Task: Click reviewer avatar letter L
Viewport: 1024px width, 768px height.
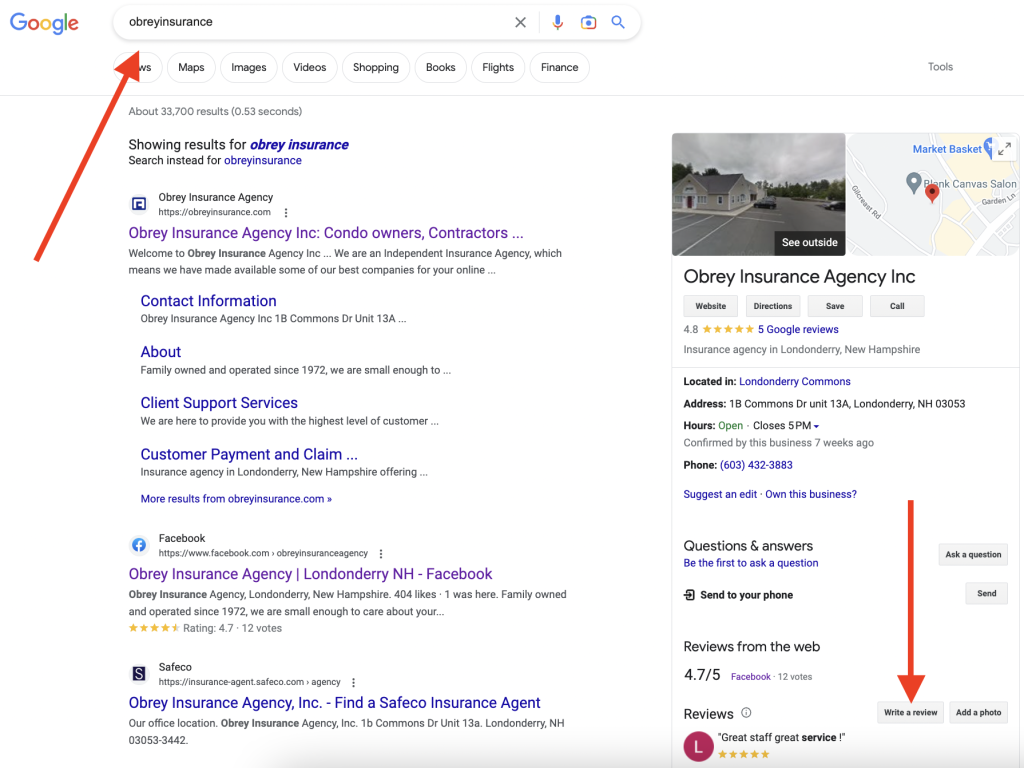Action: (x=698, y=746)
